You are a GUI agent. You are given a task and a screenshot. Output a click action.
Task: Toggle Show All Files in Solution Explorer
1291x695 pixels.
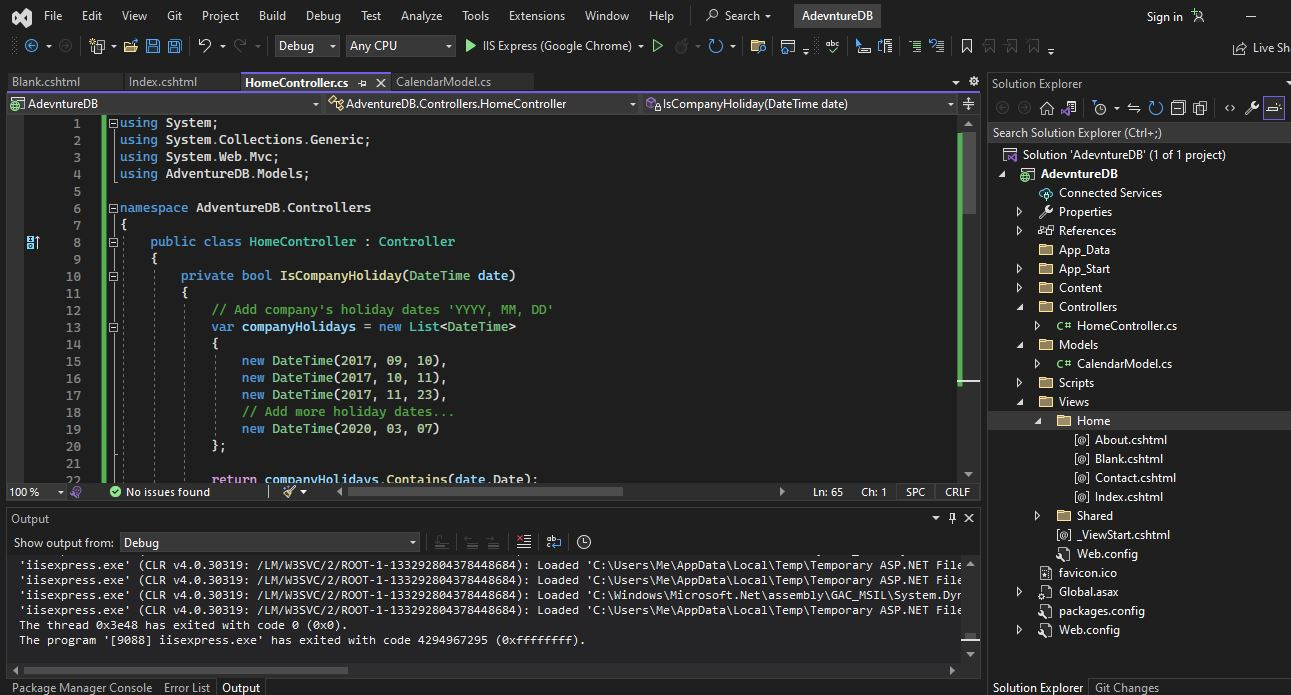[x=1200, y=108]
